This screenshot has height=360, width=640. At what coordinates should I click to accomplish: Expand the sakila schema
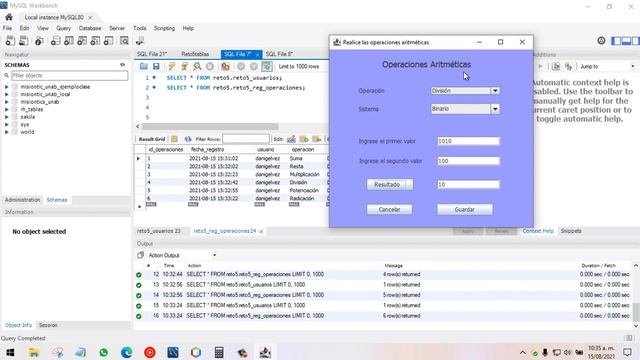click(x=7, y=117)
